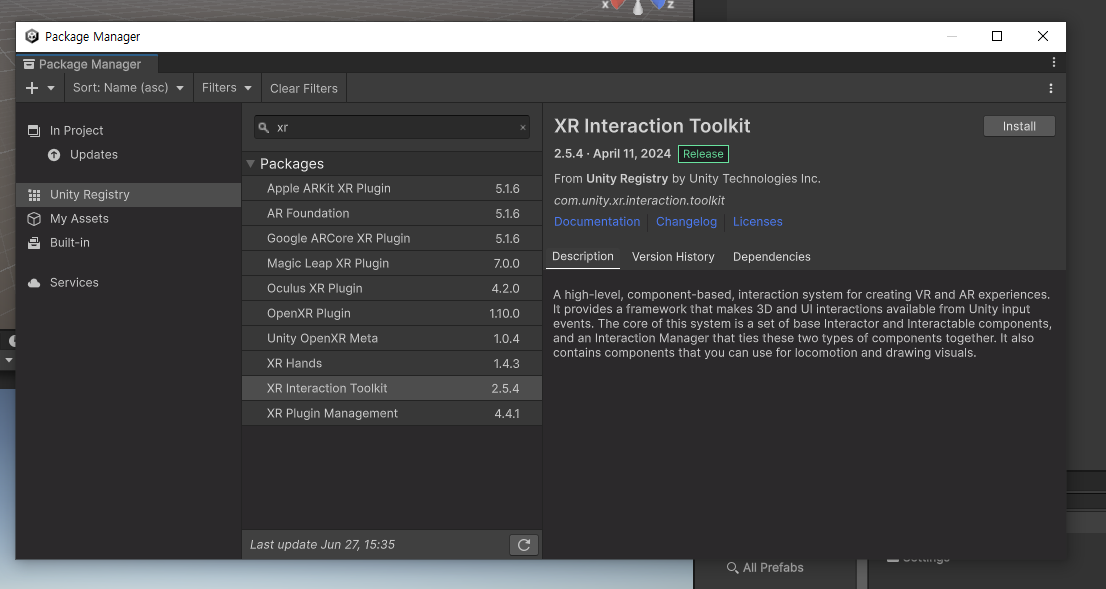Select XR Plugin Management package
This screenshot has height=589, width=1106.
tap(392, 413)
